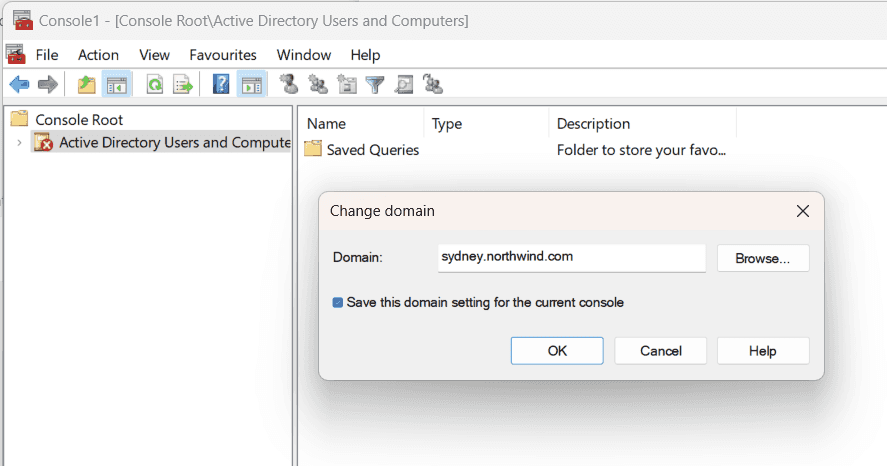Screen dimensions: 887x466
Task: Click the Create new user icon
Action: click(289, 85)
